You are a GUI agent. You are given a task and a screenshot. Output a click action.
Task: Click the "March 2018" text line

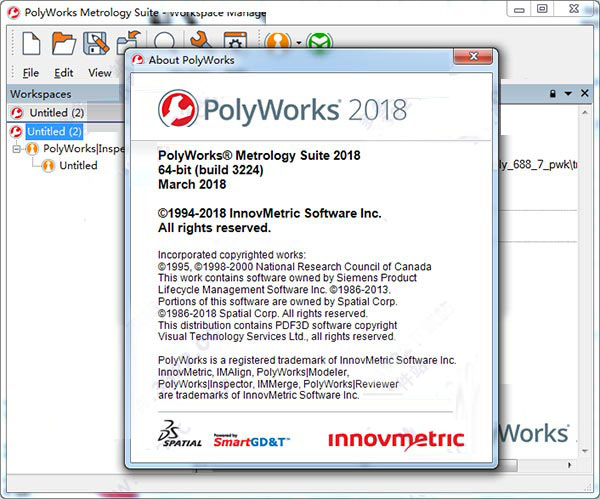192,184
